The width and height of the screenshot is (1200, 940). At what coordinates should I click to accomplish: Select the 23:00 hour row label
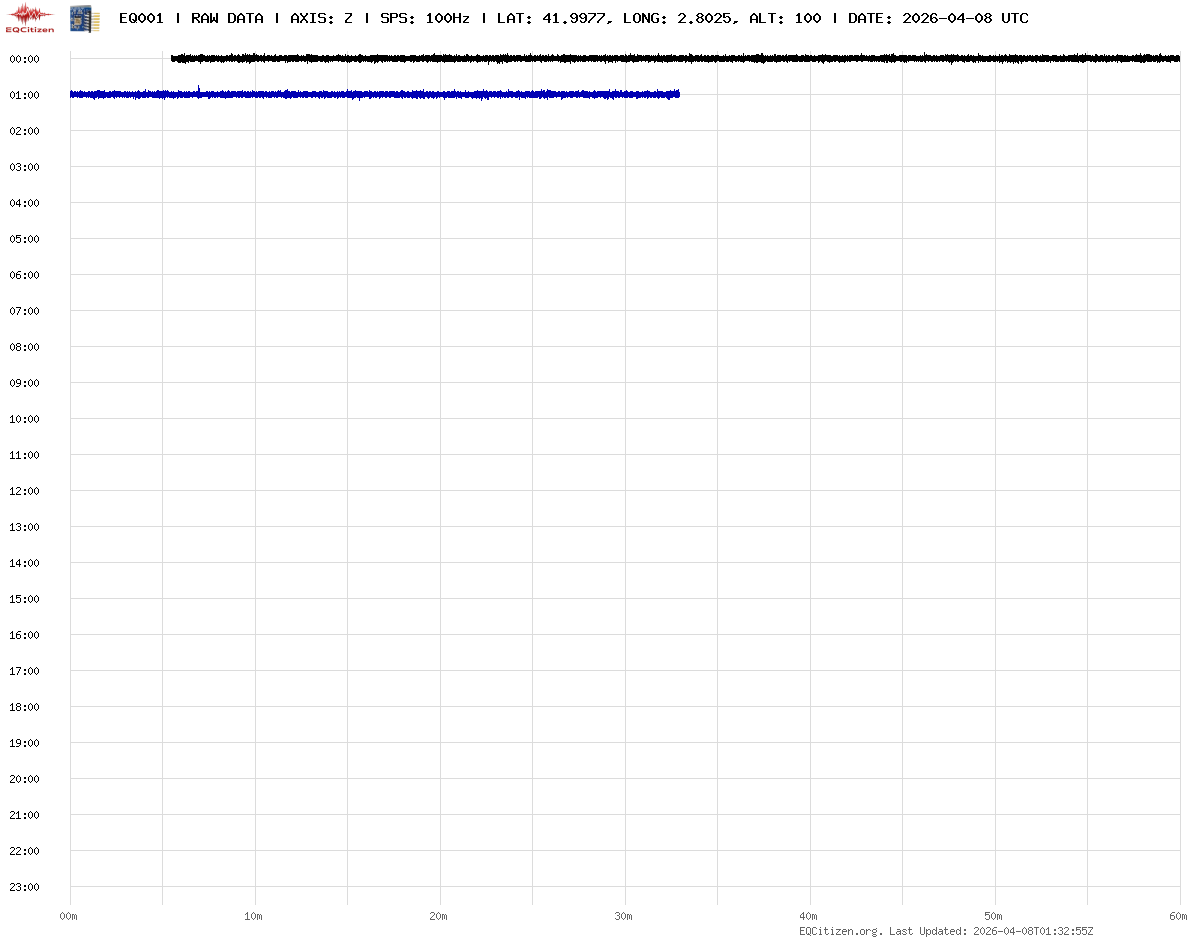[23, 887]
